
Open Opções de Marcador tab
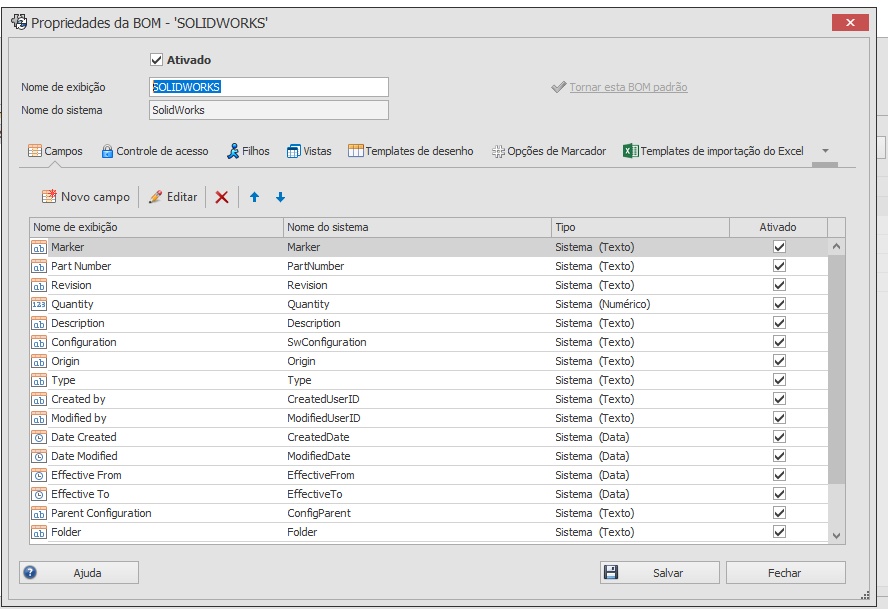548,151
